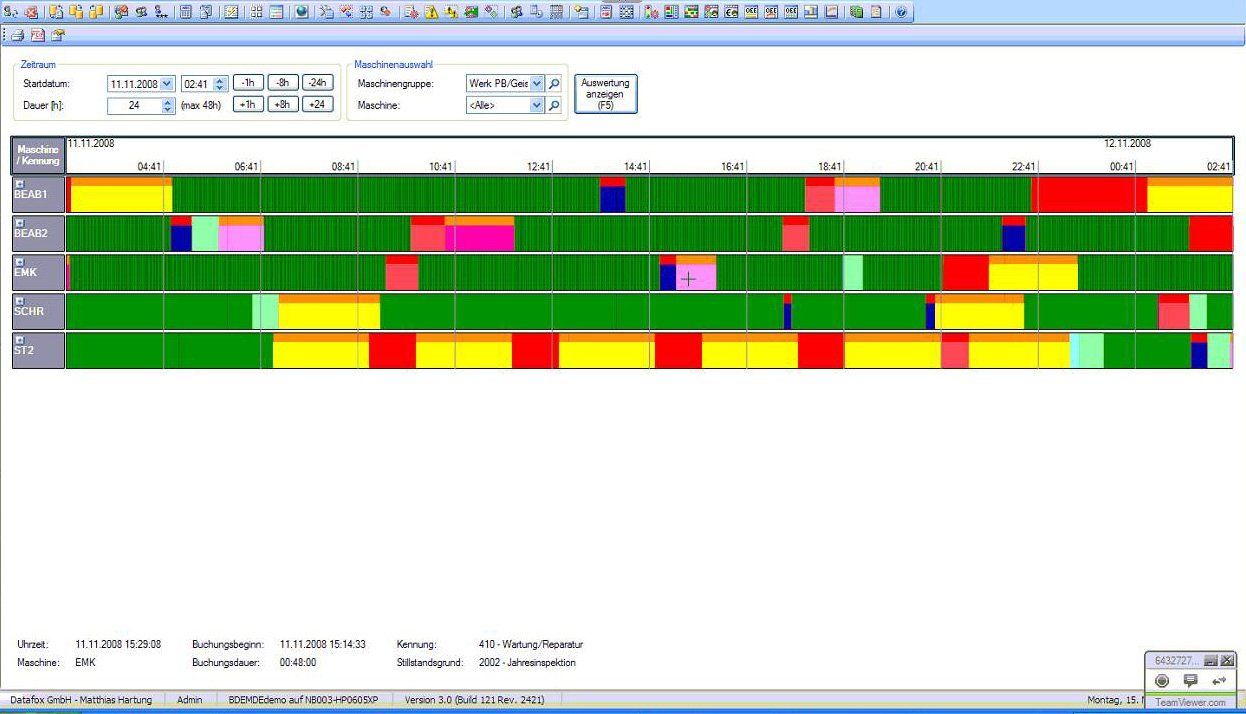Click the search icon next to Maschinengruppe
This screenshot has width=1246, height=714.
coord(555,84)
